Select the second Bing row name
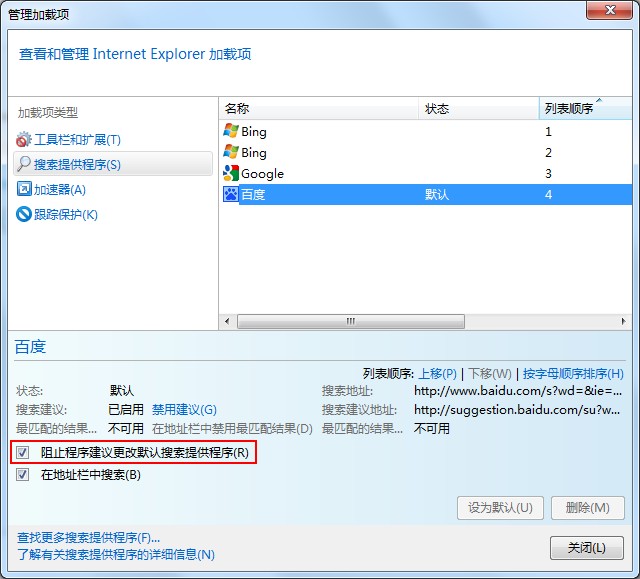The height and width of the screenshot is (579, 640). [254, 153]
